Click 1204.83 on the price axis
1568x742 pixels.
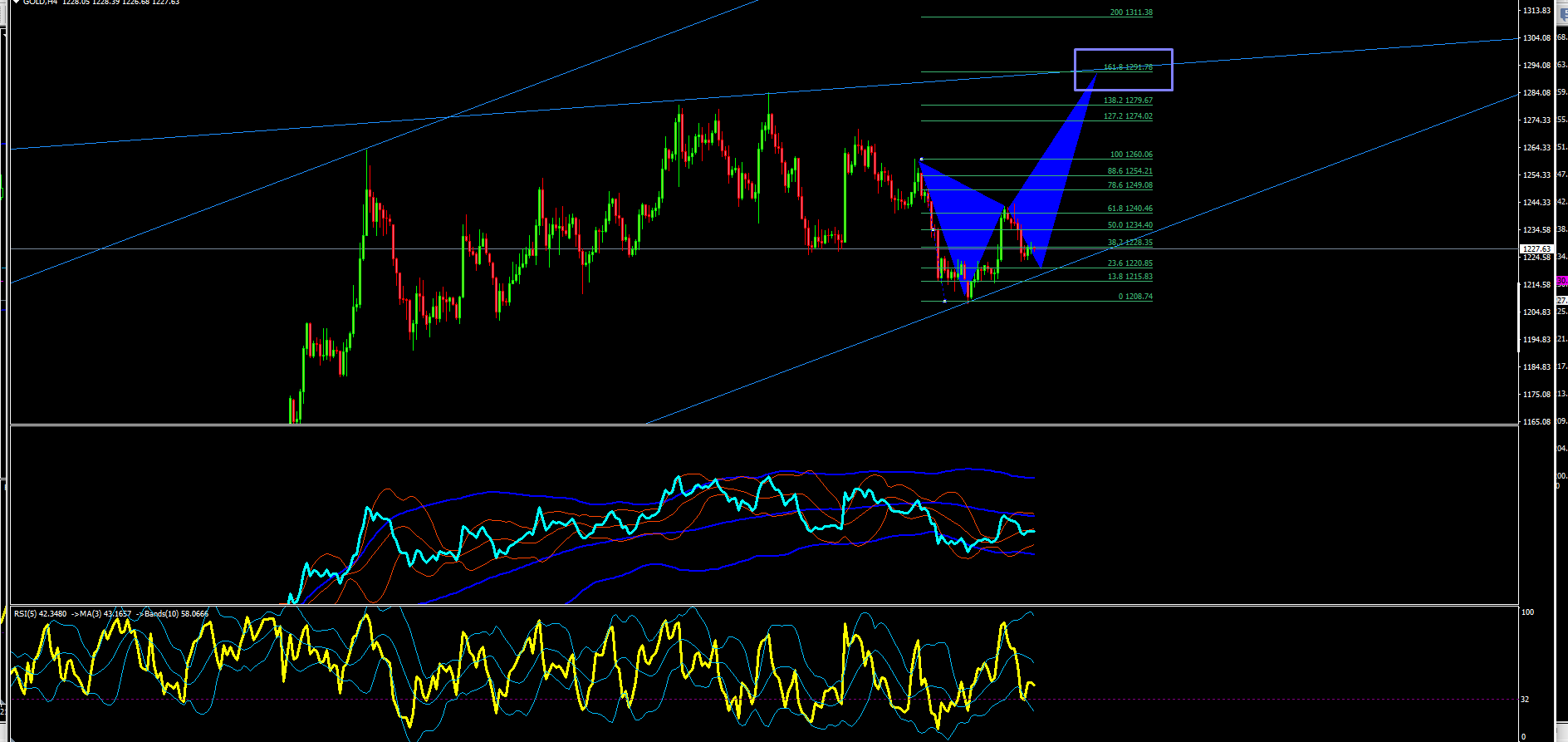[1536, 312]
